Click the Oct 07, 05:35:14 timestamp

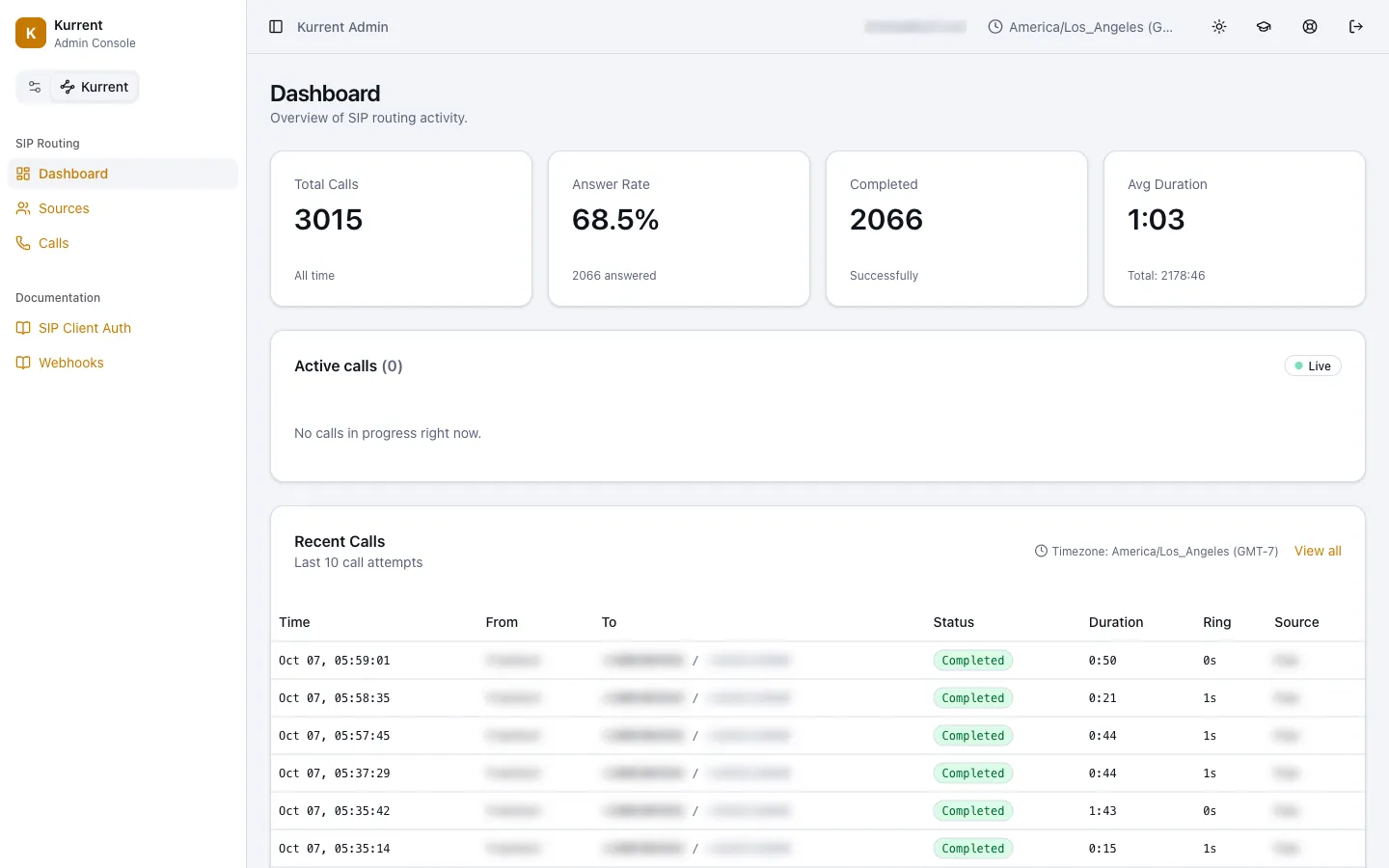coord(335,849)
